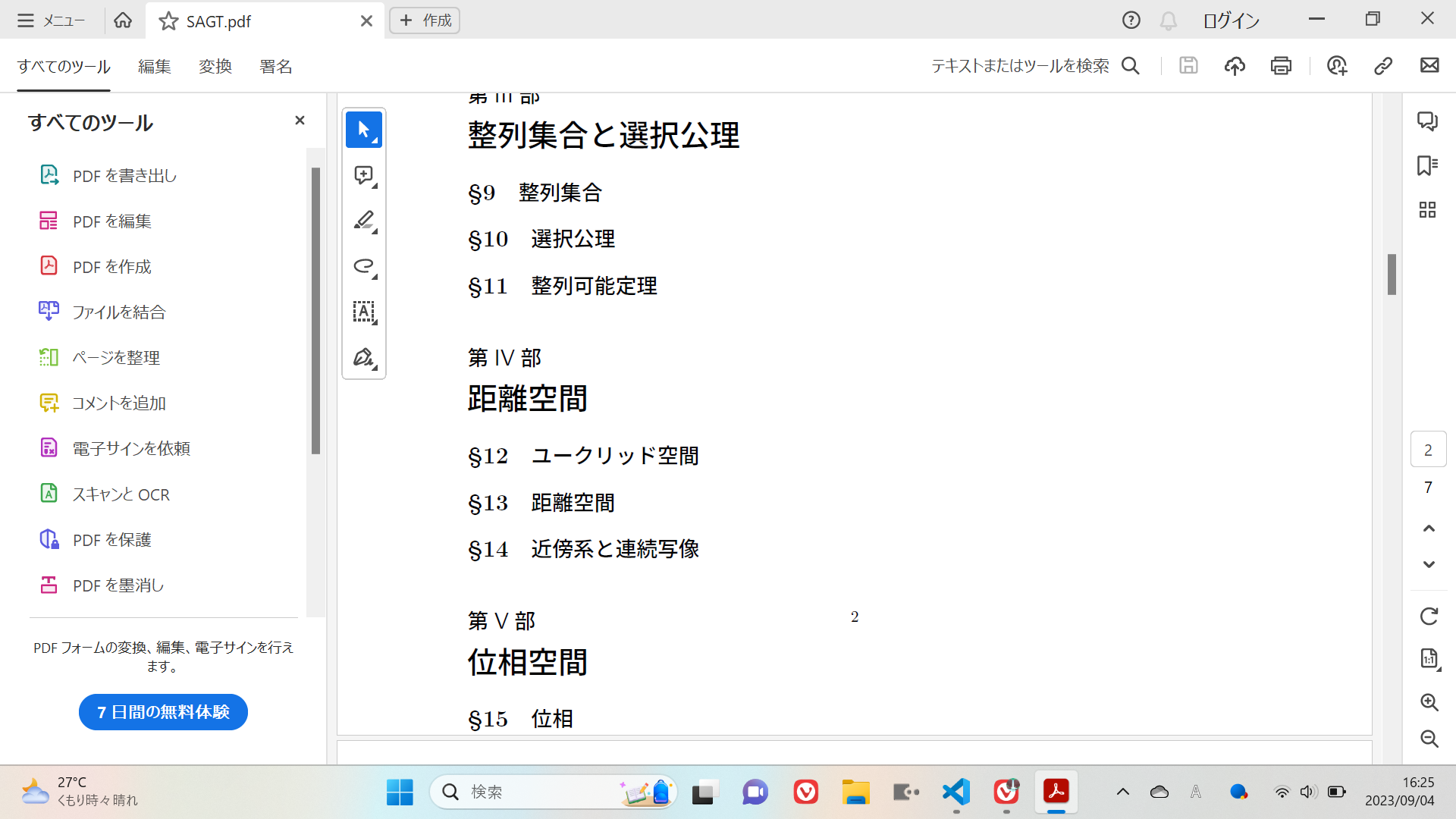The height and width of the screenshot is (819, 1456).
Task: Switch to the すべてのツール tab
Action: 64,67
